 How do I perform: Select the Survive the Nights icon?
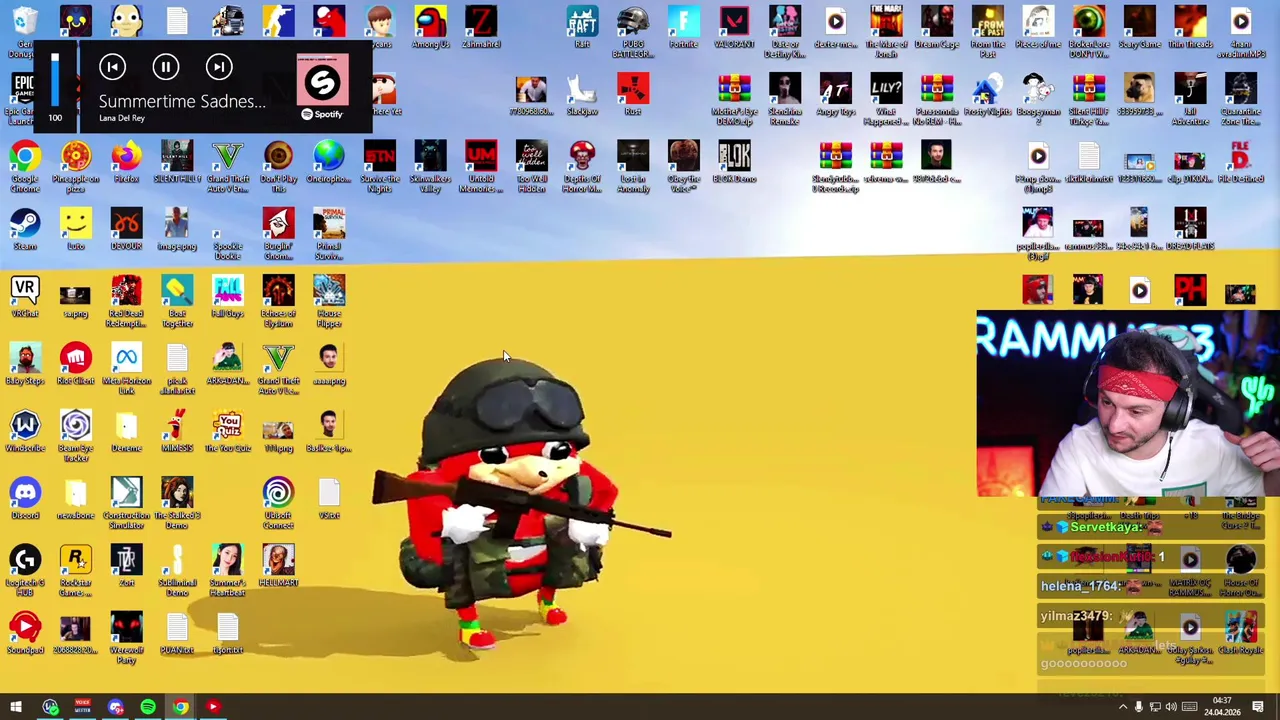pyautogui.click(x=380, y=166)
